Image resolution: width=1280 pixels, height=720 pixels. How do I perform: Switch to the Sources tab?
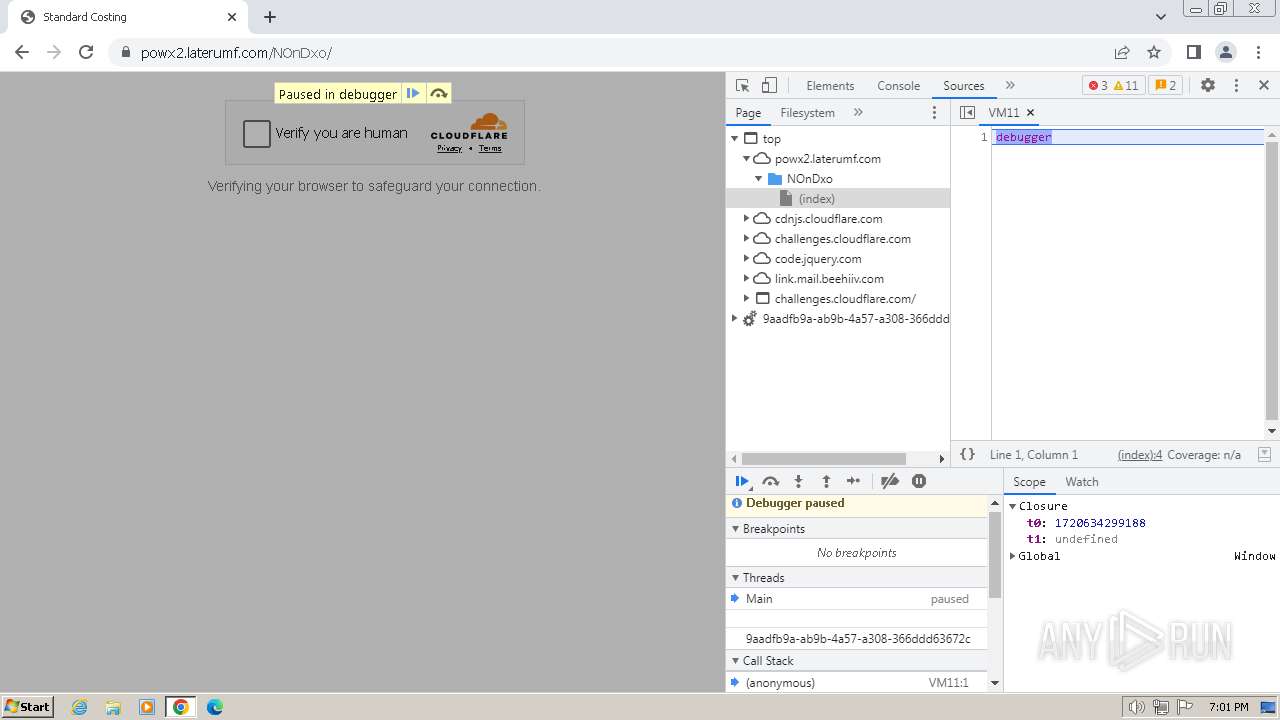(963, 86)
